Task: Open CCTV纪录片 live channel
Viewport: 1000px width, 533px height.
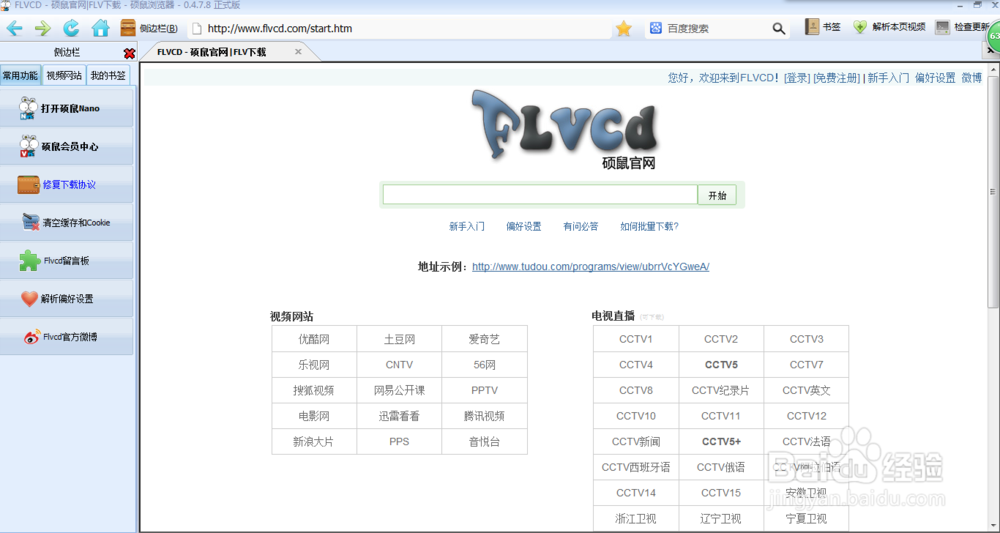Action: 721,390
